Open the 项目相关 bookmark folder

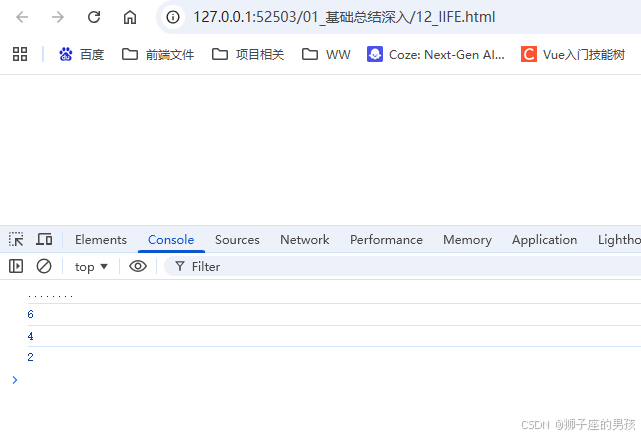point(248,54)
